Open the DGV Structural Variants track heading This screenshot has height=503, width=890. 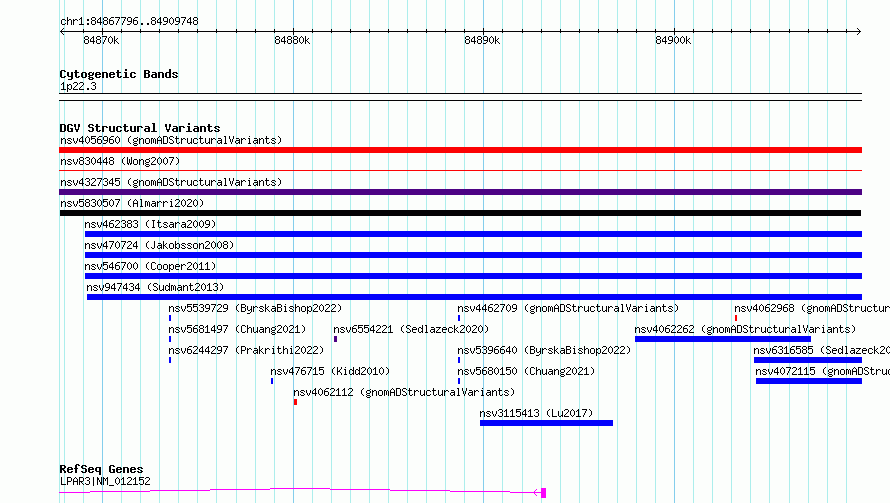click(x=140, y=128)
